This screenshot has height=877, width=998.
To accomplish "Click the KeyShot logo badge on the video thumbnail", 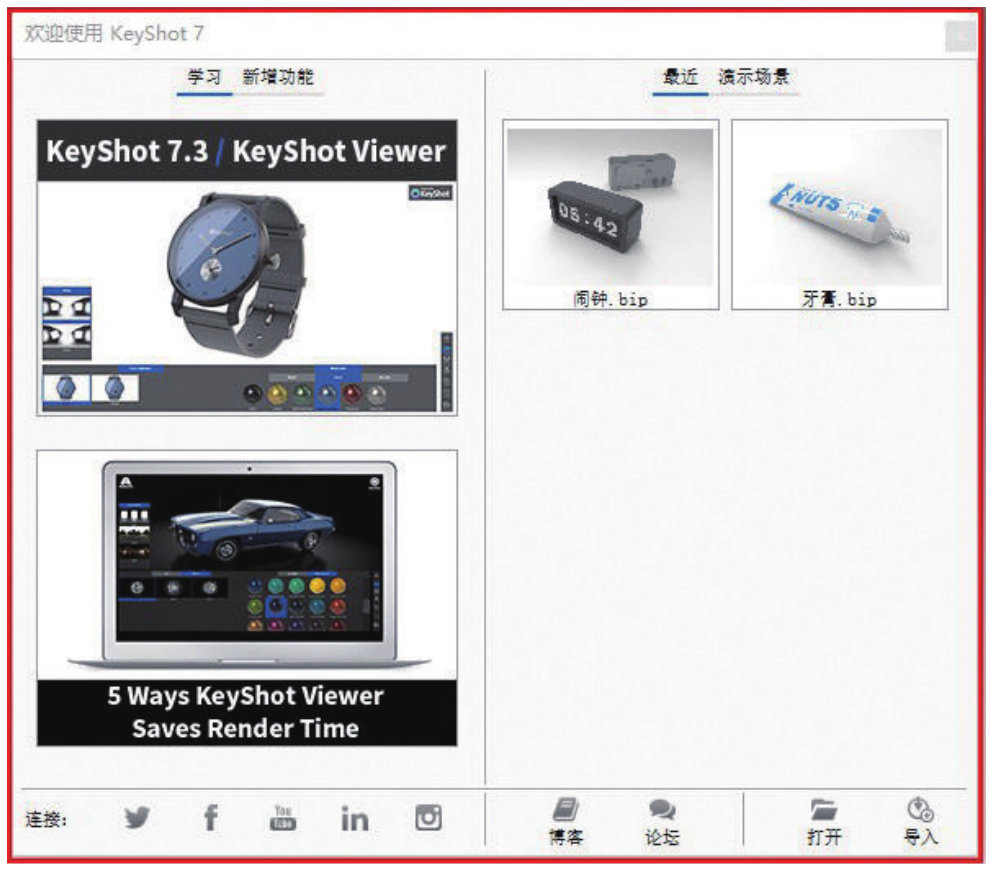I will [x=432, y=193].
